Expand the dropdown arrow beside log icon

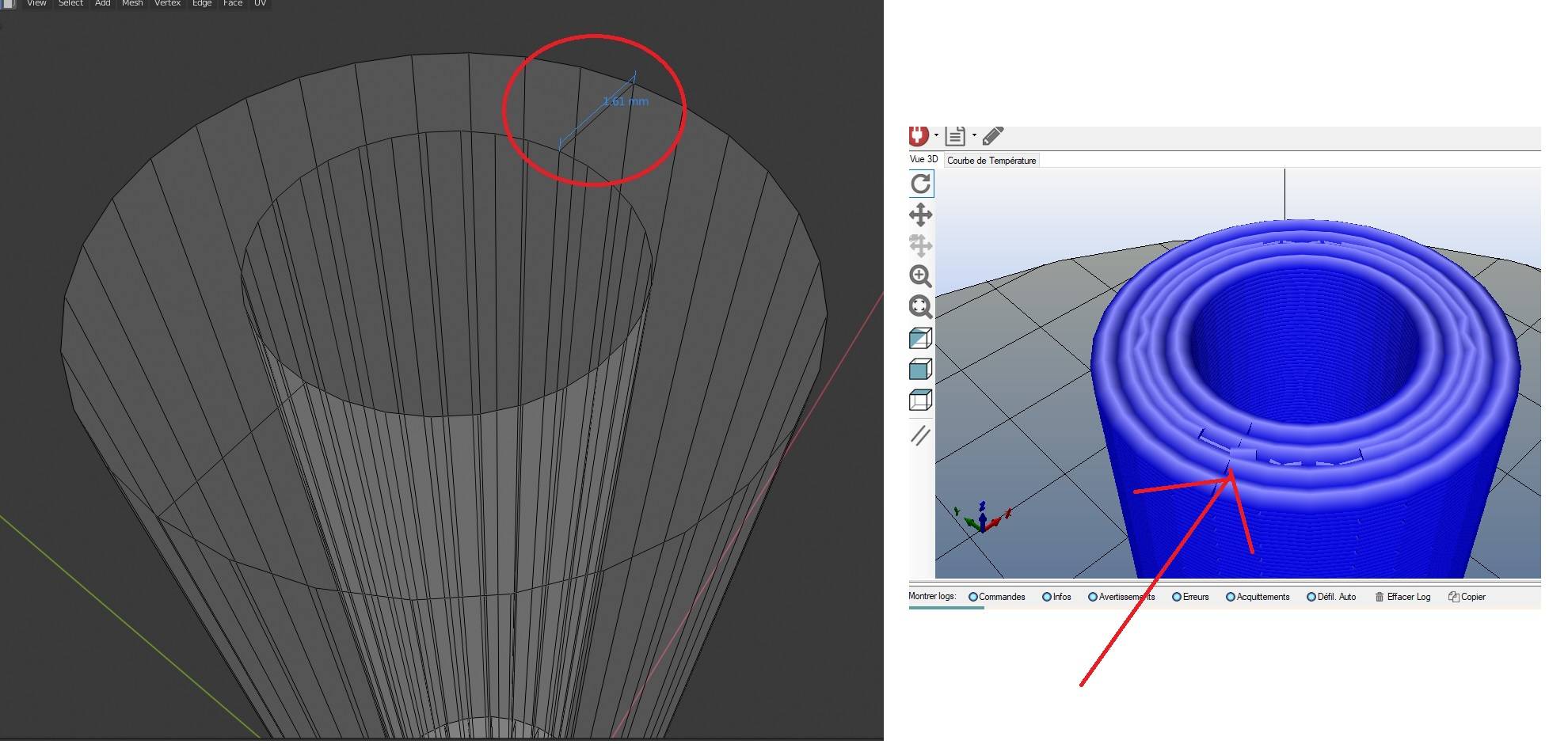point(974,135)
